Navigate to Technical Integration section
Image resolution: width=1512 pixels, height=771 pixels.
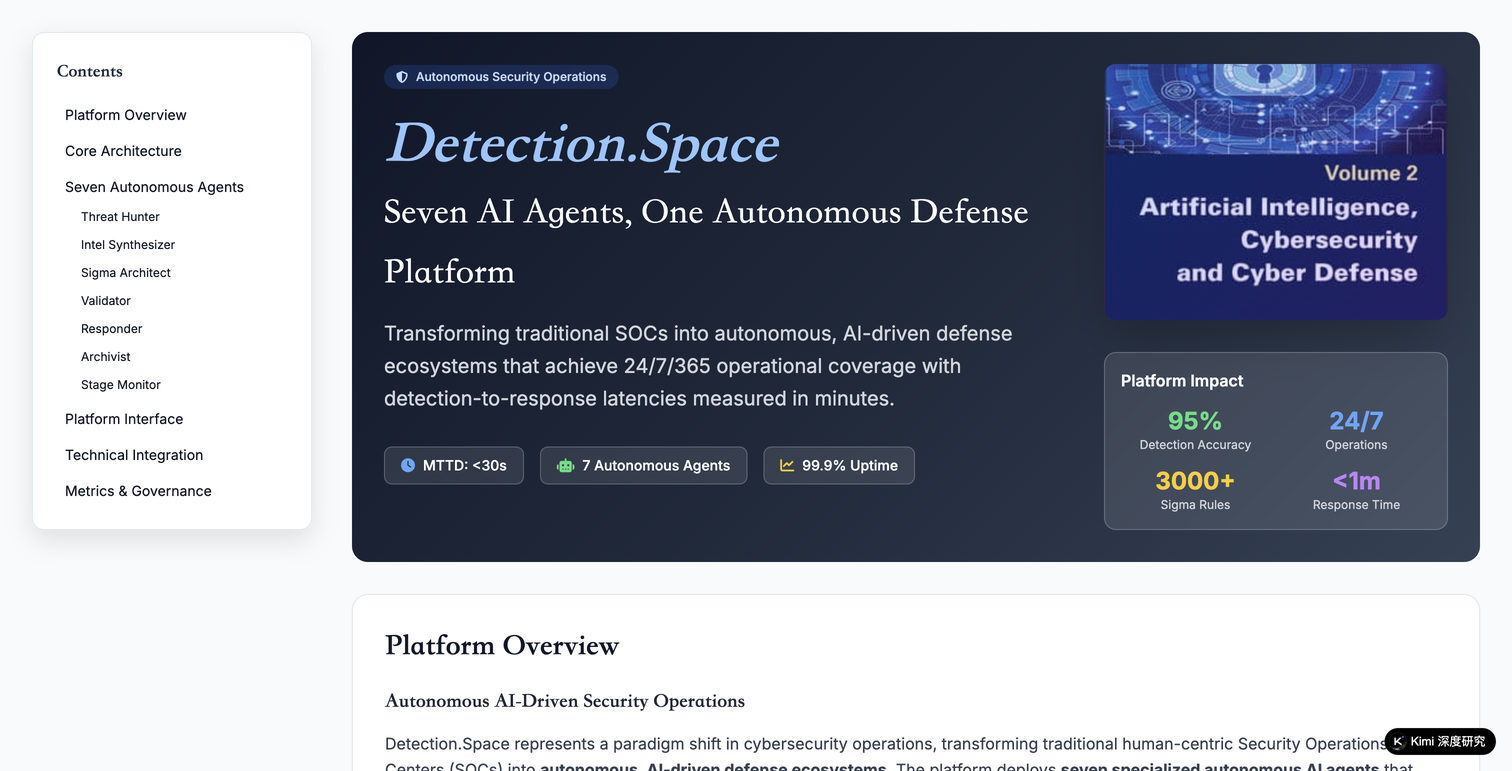(x=134, y=455)
